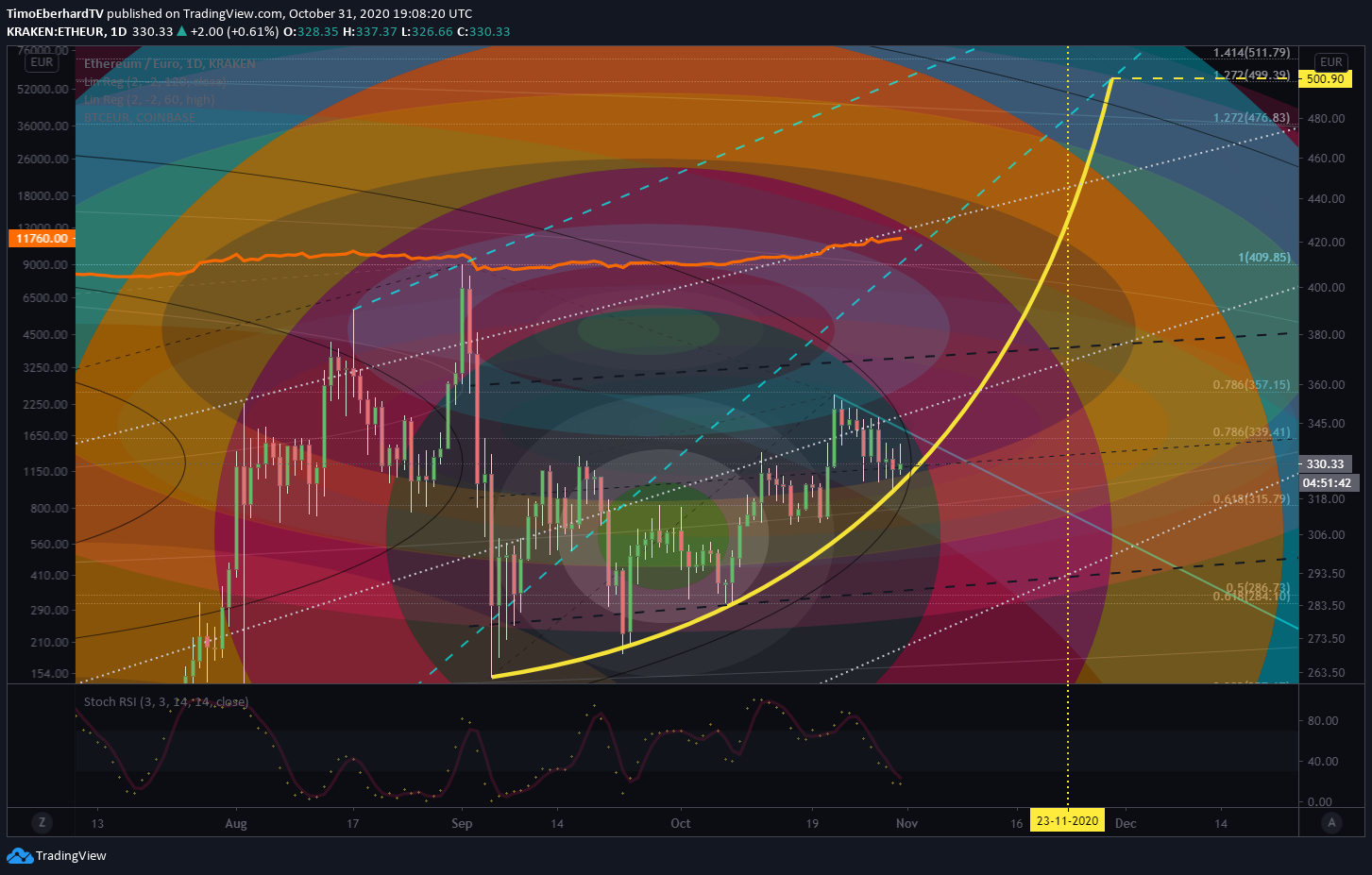Click the 330.33 current price label on the right scale
The width and height of the screenshot is (1372, 875).
1325,463
